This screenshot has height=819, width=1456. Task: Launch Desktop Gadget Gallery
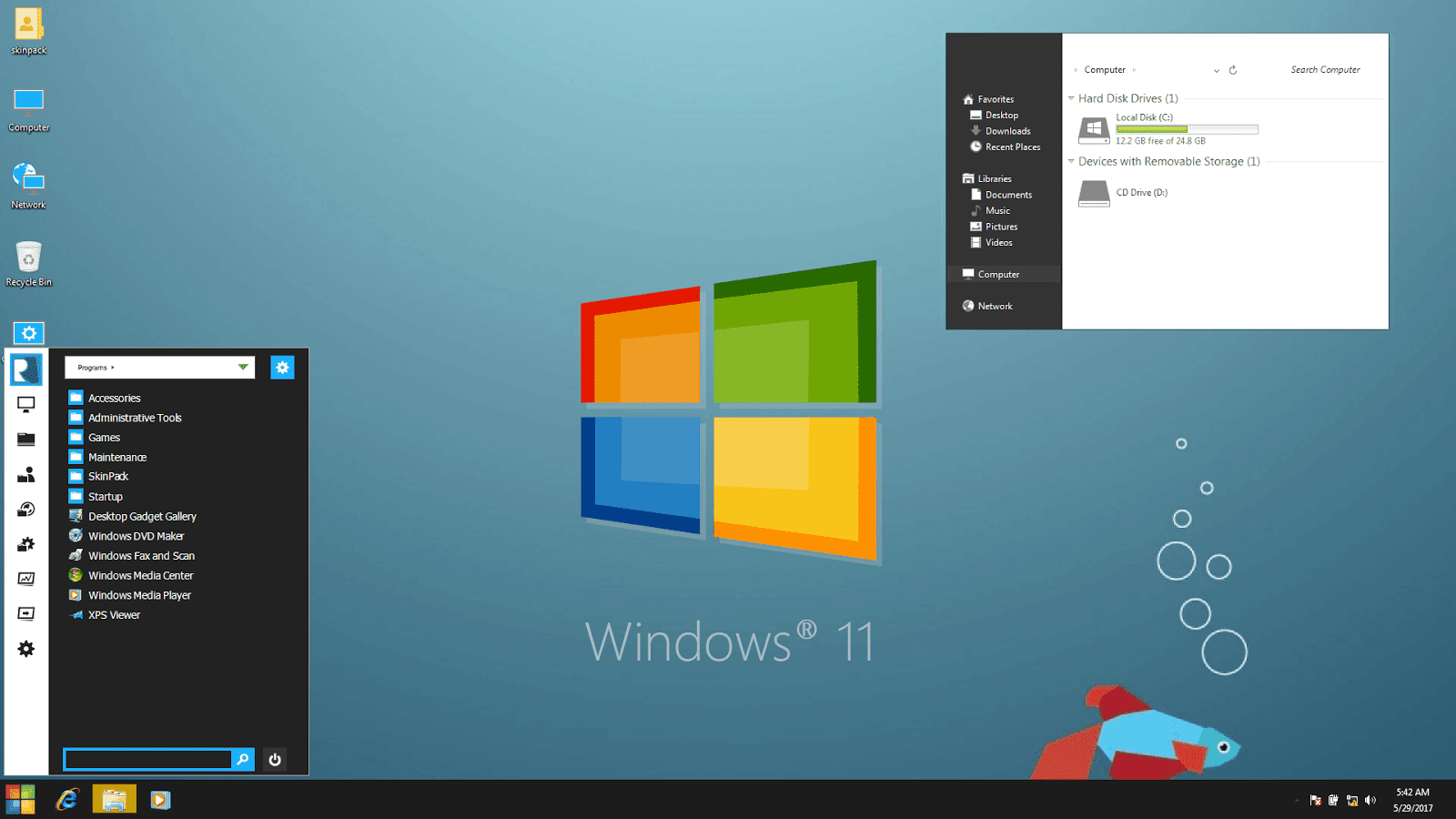(133, 516)
